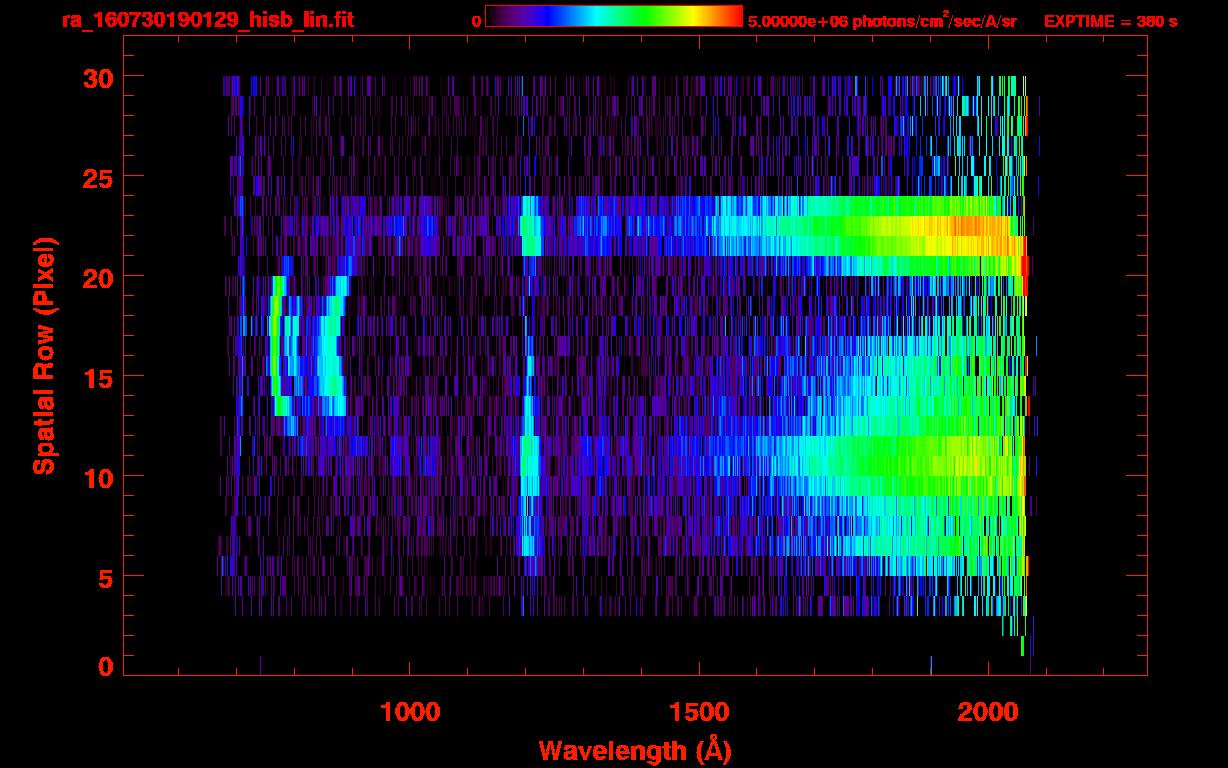This screenshot has height=768, width=1228.
Task: Click the colorbar minimum label 0
Action: (x=476, y=21)
